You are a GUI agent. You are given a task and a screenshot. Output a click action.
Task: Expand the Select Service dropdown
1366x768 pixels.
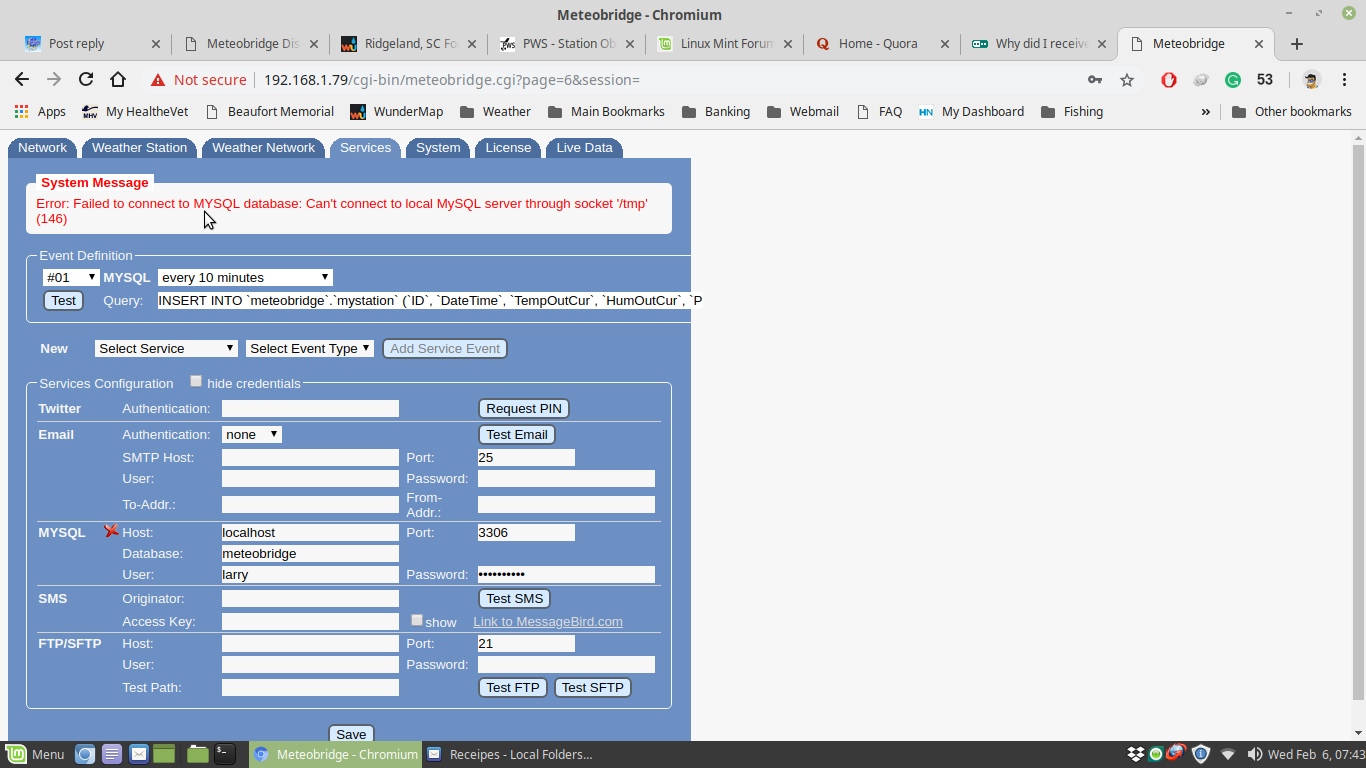pos(166,348)
